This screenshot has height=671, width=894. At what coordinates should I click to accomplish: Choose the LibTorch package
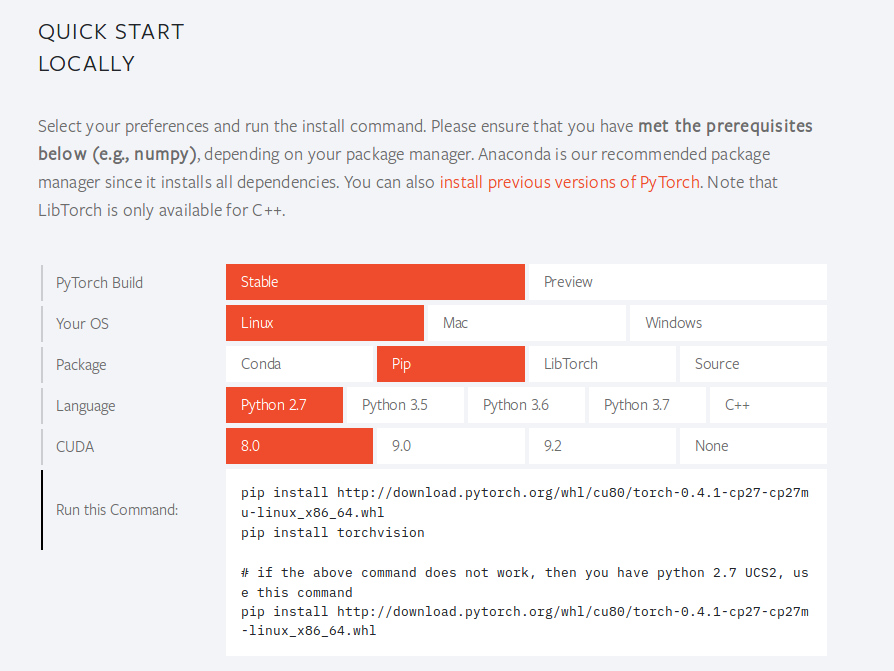tap(602, 364)
